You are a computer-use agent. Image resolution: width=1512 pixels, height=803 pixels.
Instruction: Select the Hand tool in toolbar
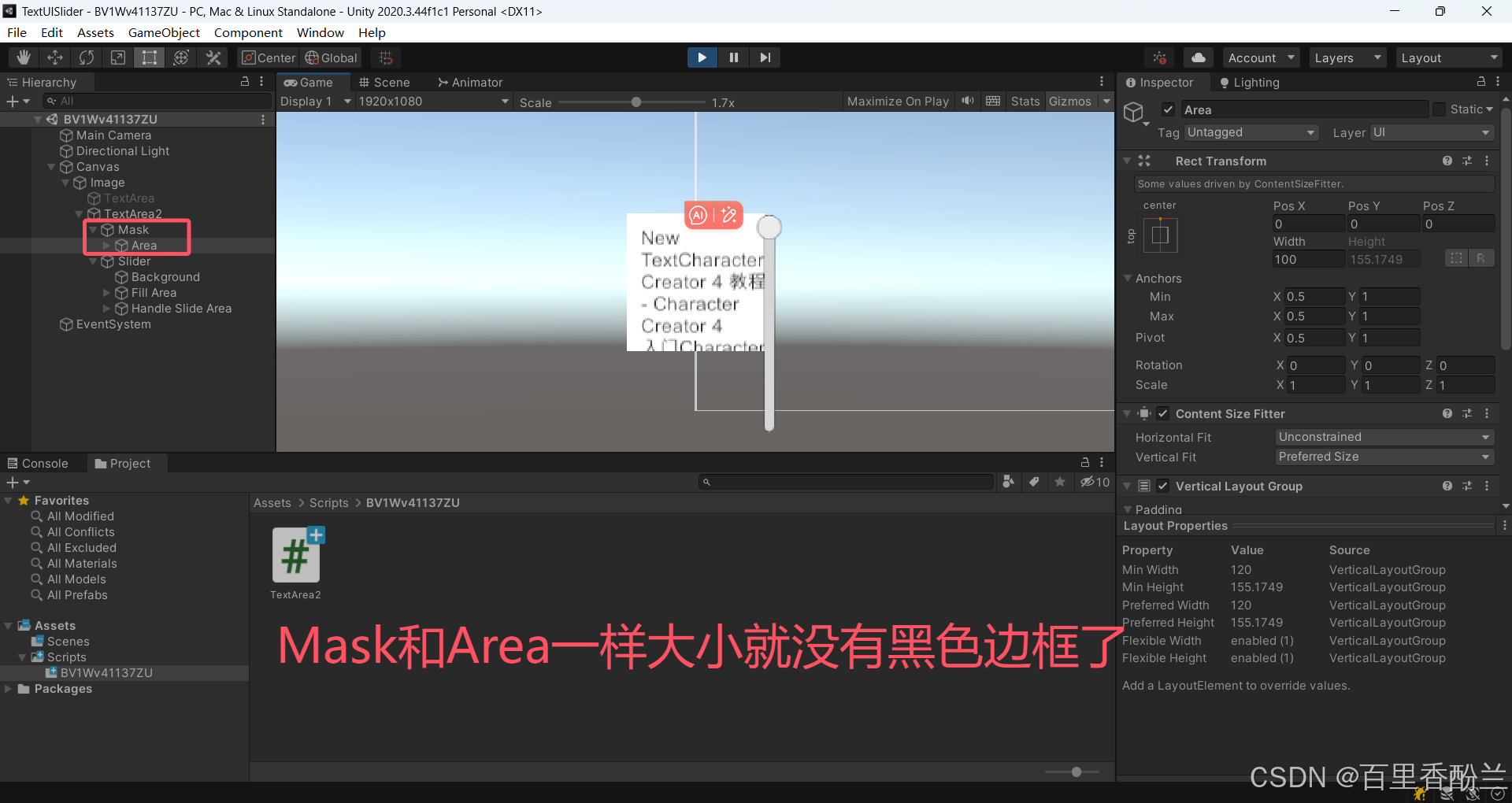coord(24,57)
